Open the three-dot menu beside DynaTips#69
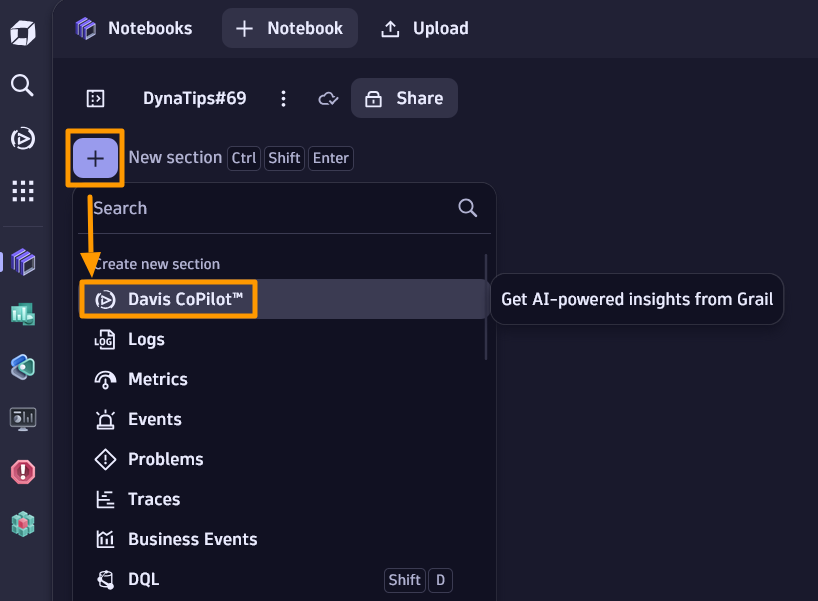This screenshot has height=601, width=818. click(283, 98)
